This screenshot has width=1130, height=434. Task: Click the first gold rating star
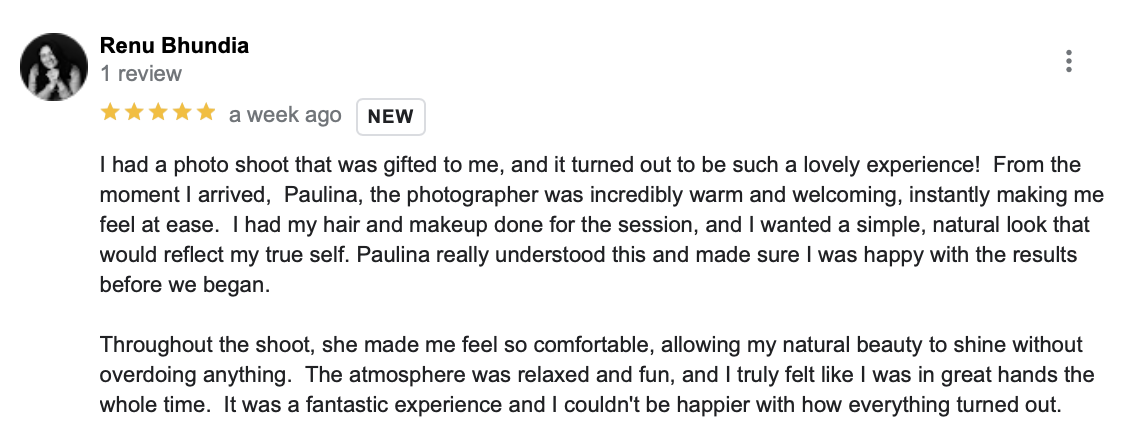tap(110, 114)
